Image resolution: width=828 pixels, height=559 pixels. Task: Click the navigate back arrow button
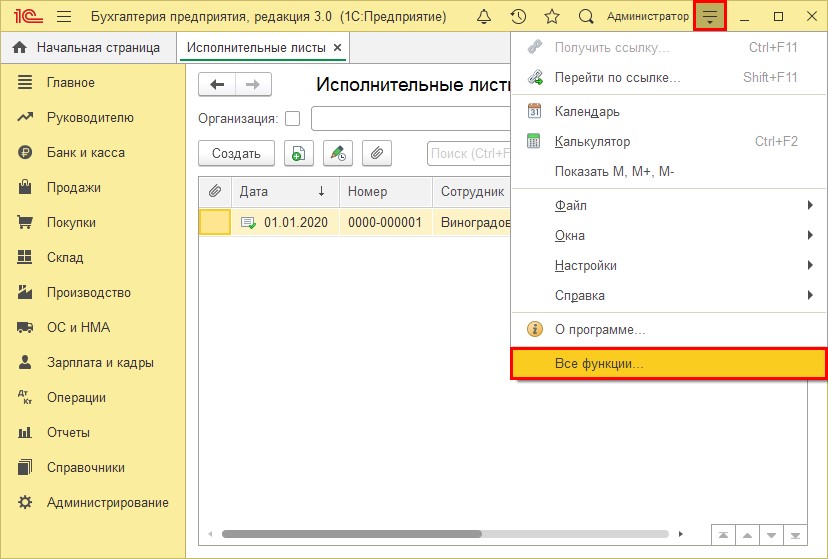[x=217, y=85]
